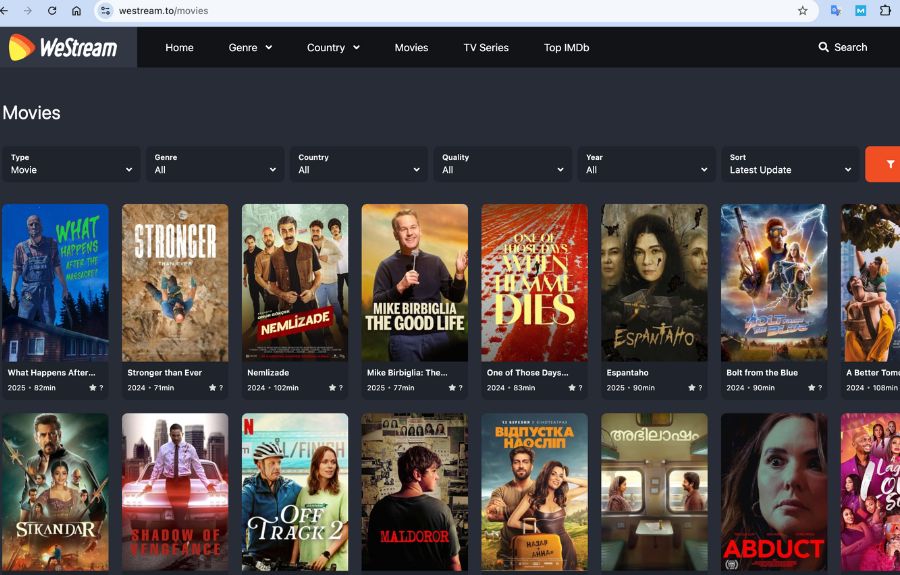Open the Sort Latest Update dropdown
Viewport: 900px width, 575px height.
coord(790,164)
